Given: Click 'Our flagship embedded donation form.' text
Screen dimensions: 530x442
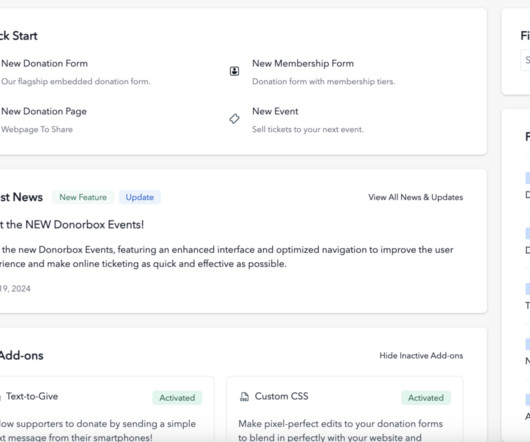Looking at the screenshot, I should point(76,82).
